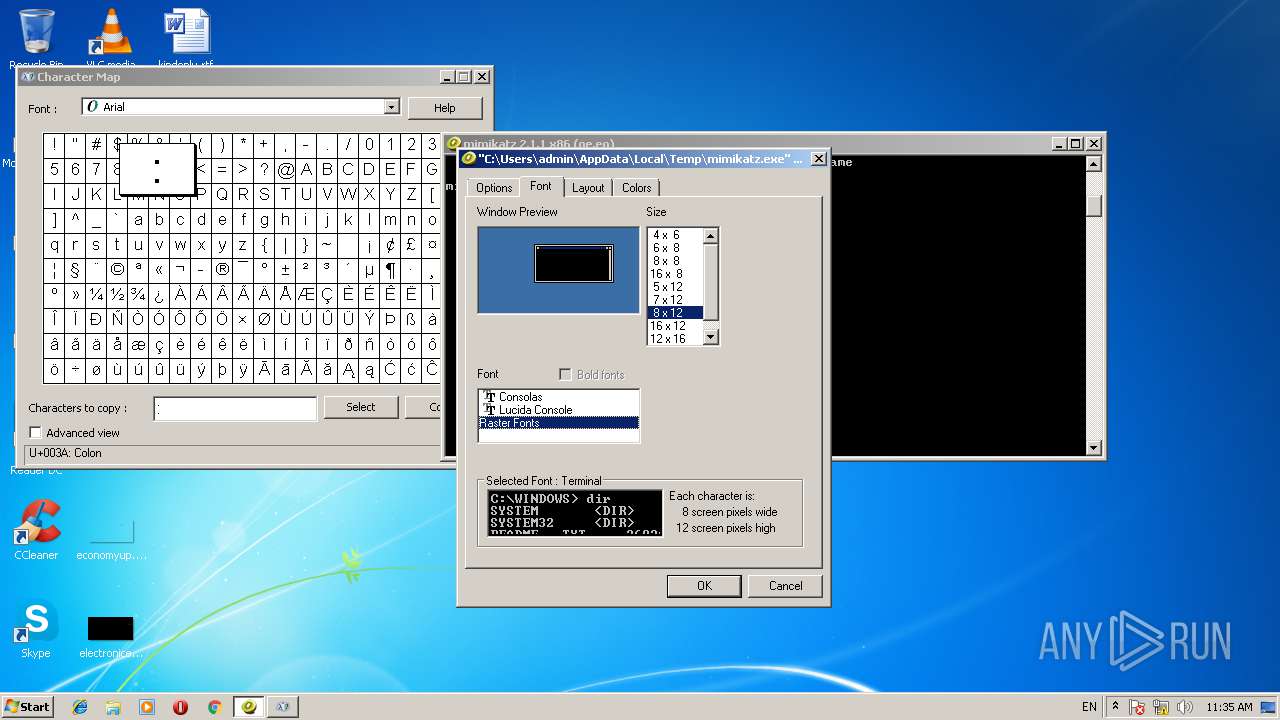Open the Start menu
The width and height of the screenshot is (1280, 720).
(x=27, y=707)
